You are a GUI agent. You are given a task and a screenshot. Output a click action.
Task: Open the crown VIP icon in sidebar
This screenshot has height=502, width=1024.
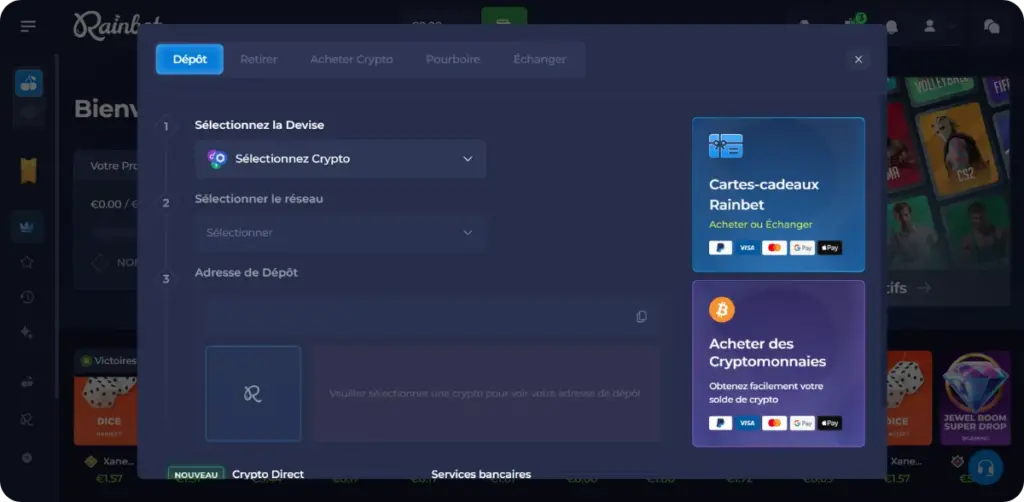tap(27, 227)
